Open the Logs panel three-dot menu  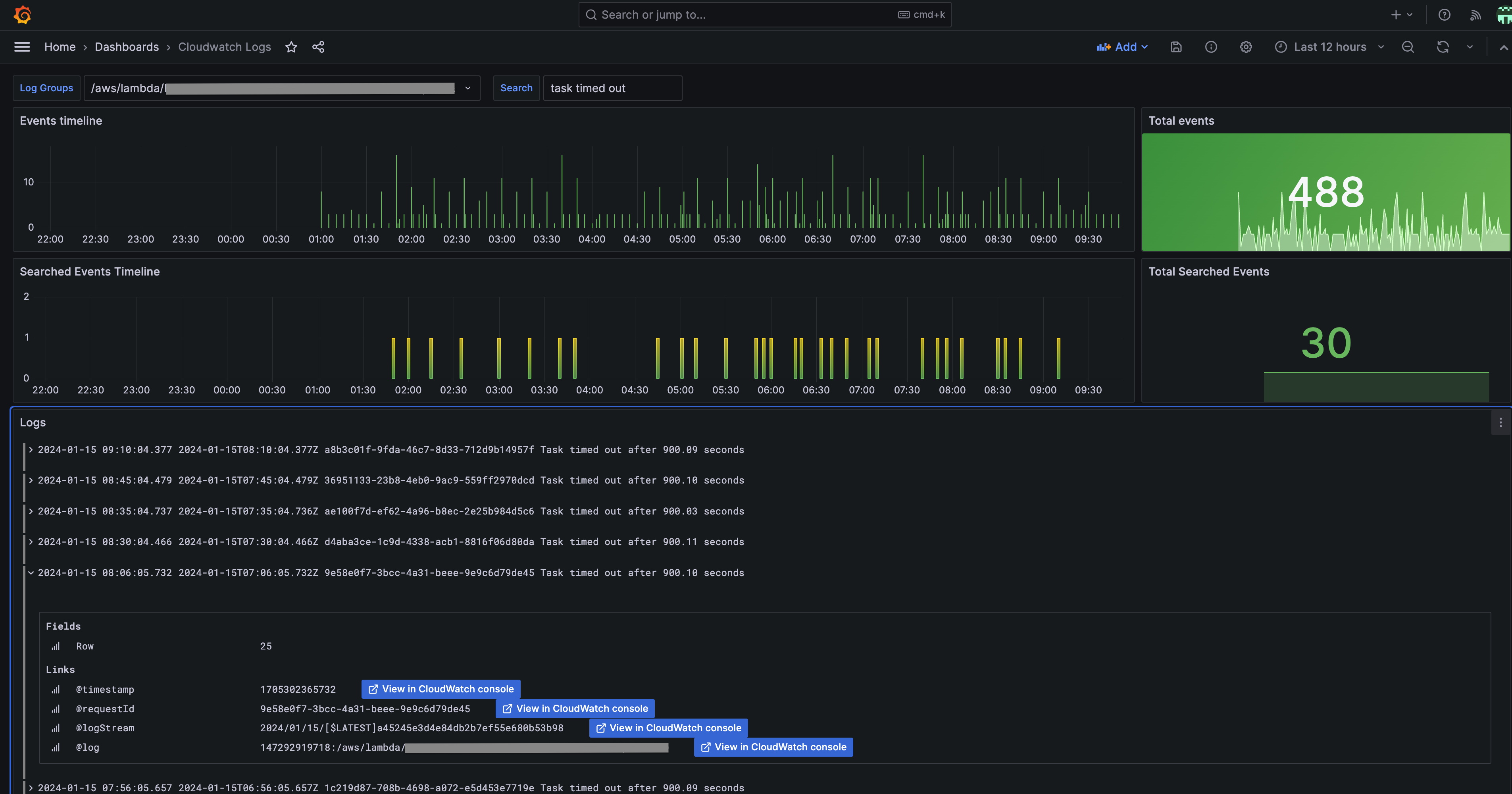(1500, 422)
